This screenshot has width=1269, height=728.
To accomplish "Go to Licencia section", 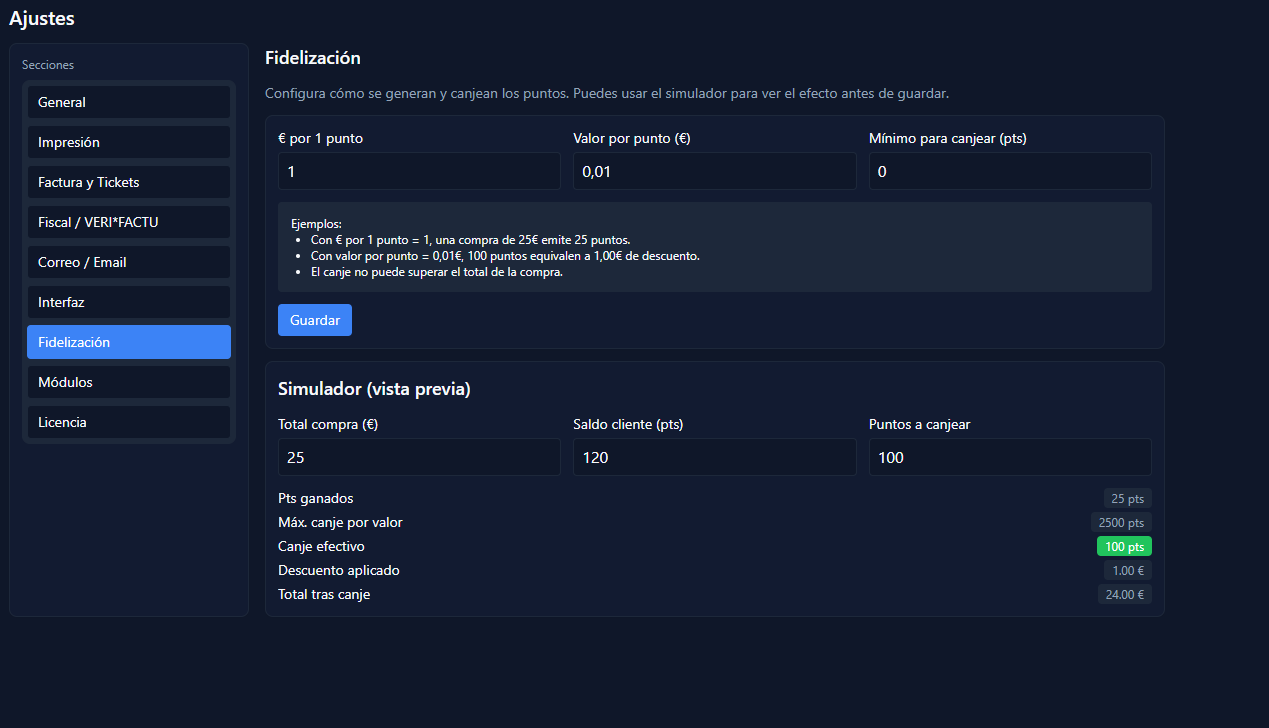I will tap(128, 422).
